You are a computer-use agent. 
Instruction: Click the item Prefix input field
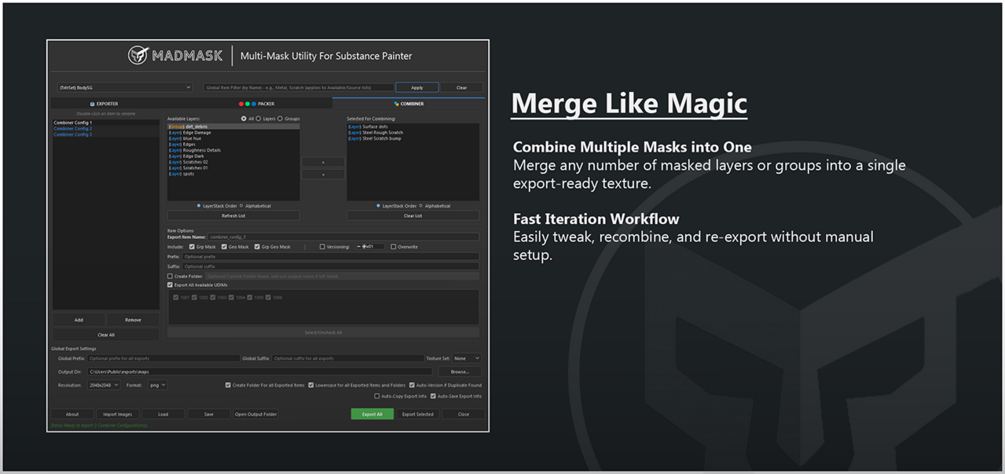330,256
